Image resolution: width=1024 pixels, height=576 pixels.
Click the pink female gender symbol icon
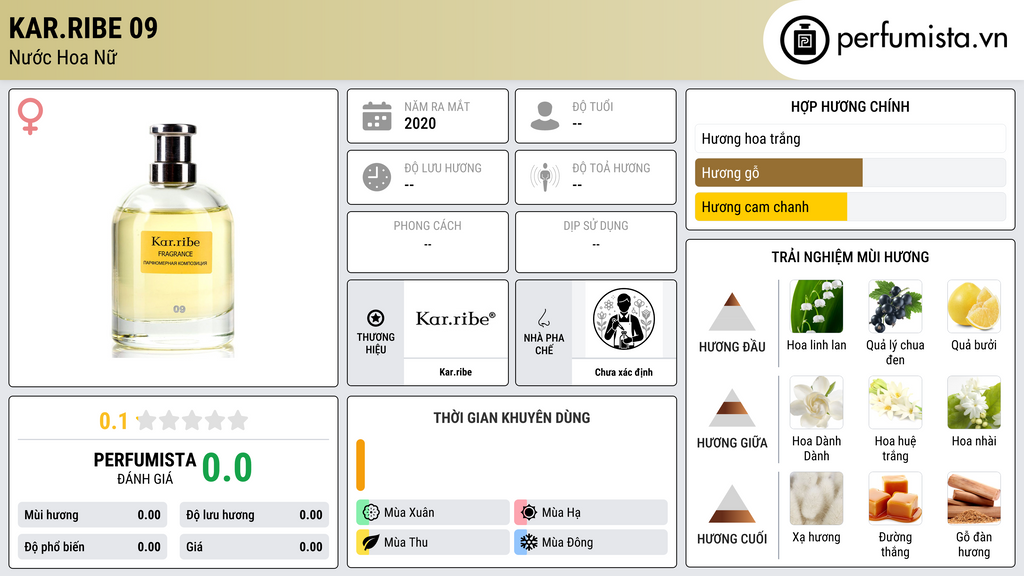30,116
